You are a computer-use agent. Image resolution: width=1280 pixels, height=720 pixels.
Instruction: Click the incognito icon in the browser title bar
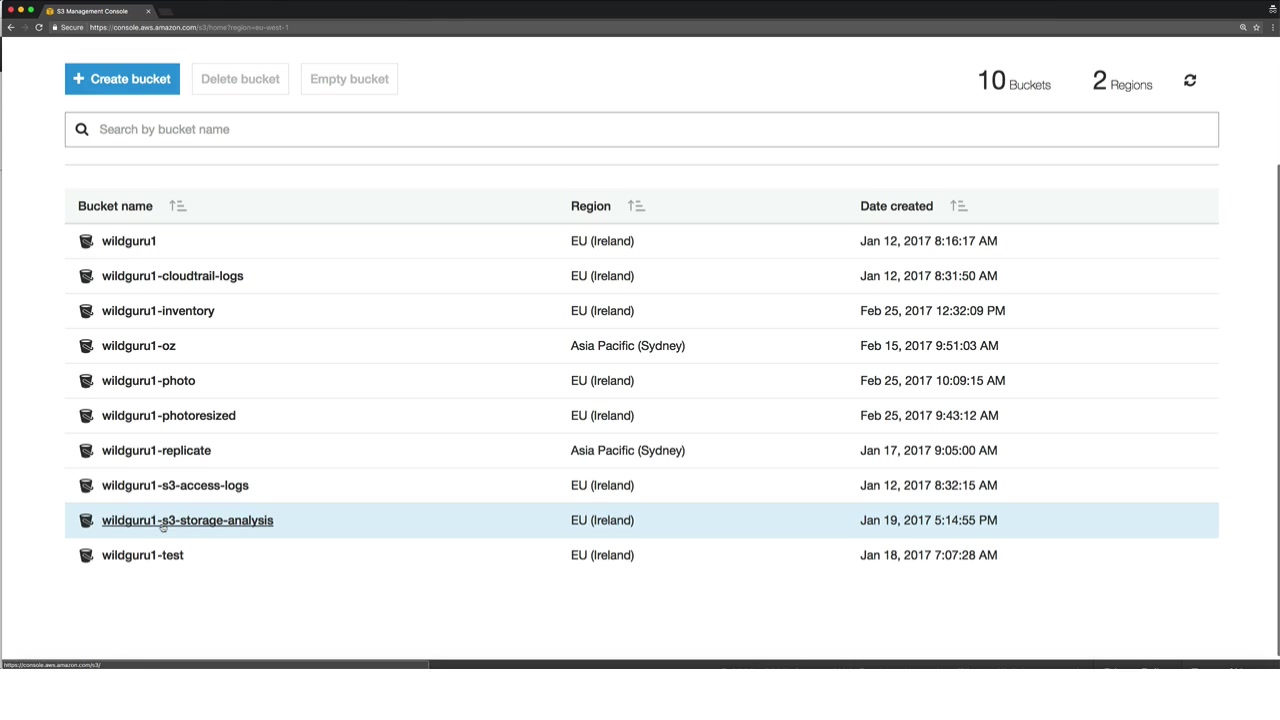(x=1272, y=9)
